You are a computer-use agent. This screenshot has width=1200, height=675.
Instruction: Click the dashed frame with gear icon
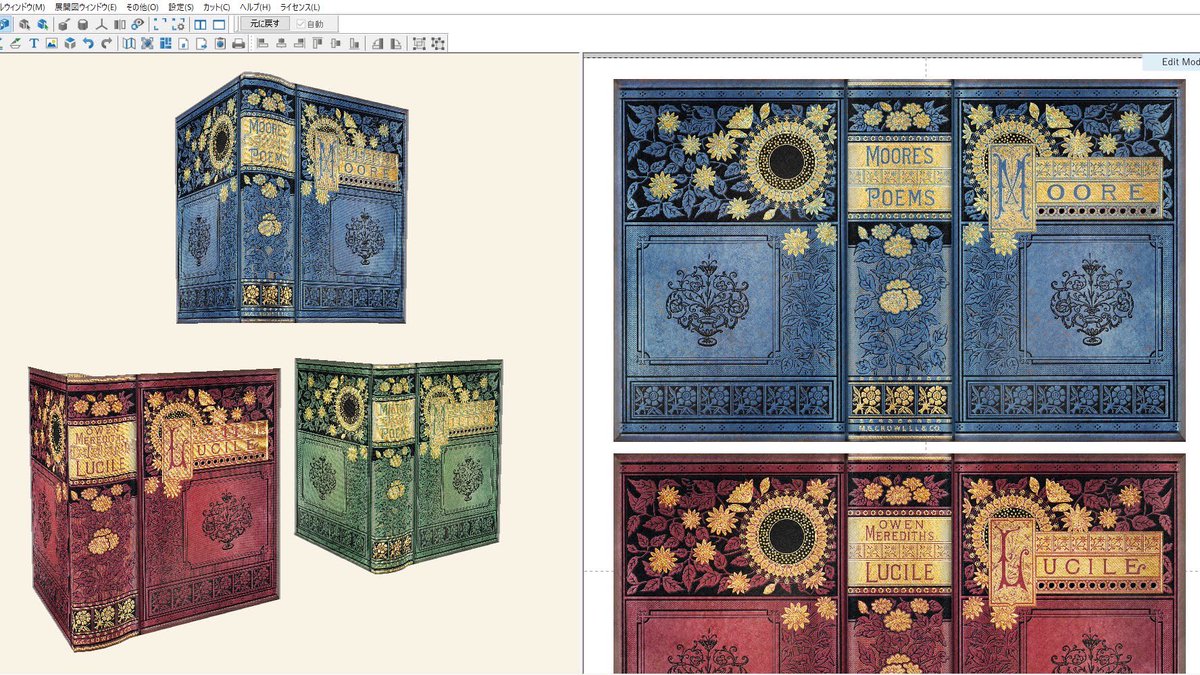(x=178, y=25)
